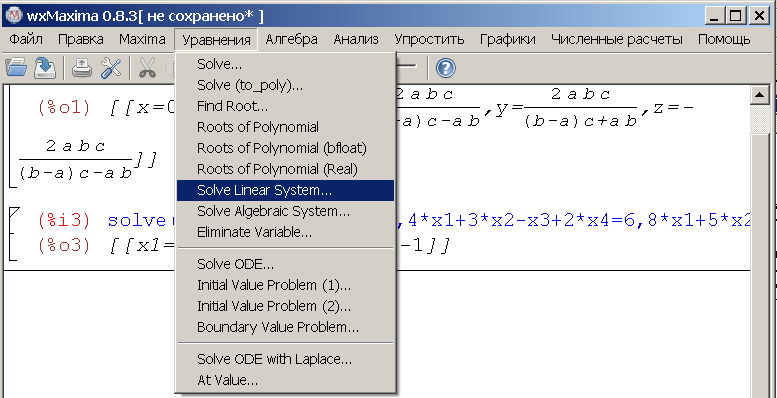Open the Файл menu

26,39
